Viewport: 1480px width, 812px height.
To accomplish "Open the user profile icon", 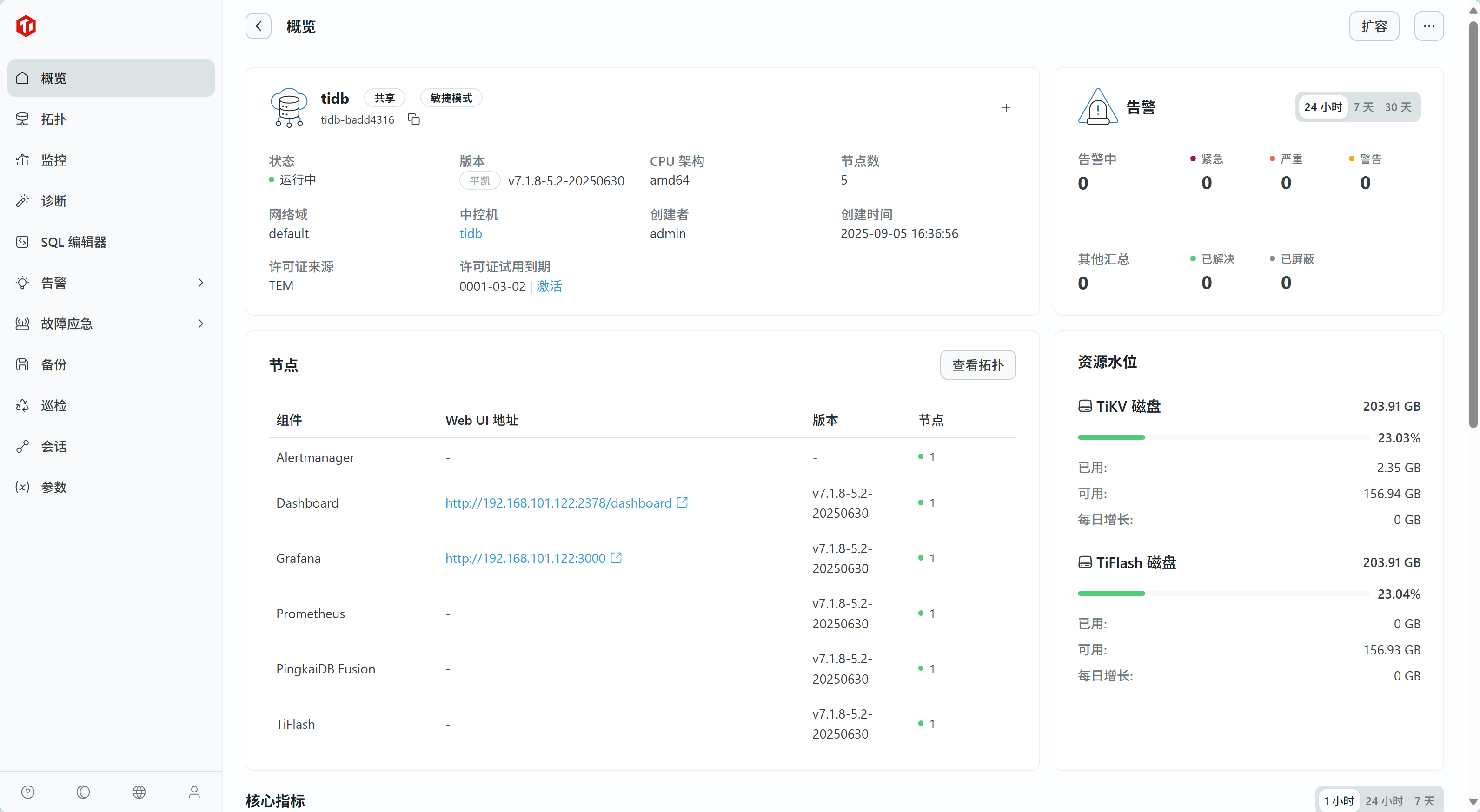I will pyautogui.click(x=194, y=792).
